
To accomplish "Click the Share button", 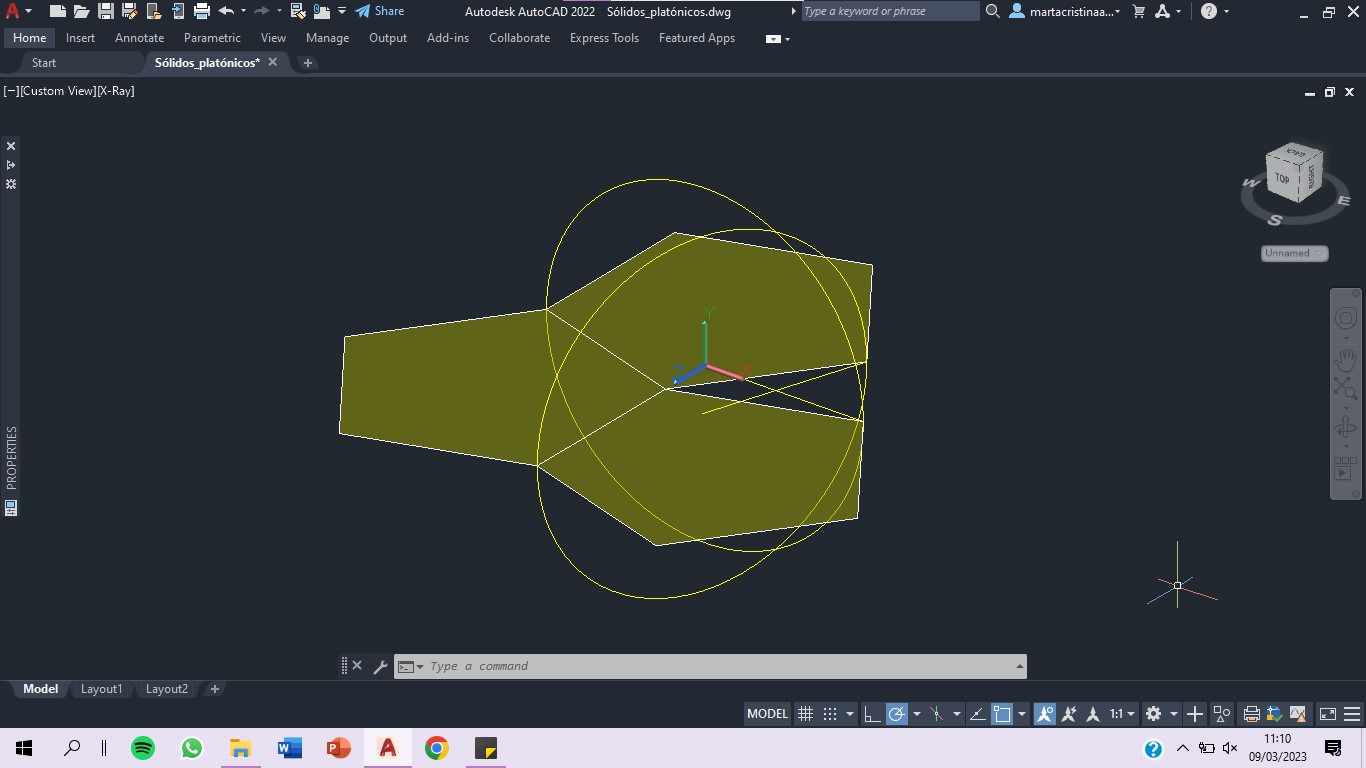I will (x=380, y=11).
